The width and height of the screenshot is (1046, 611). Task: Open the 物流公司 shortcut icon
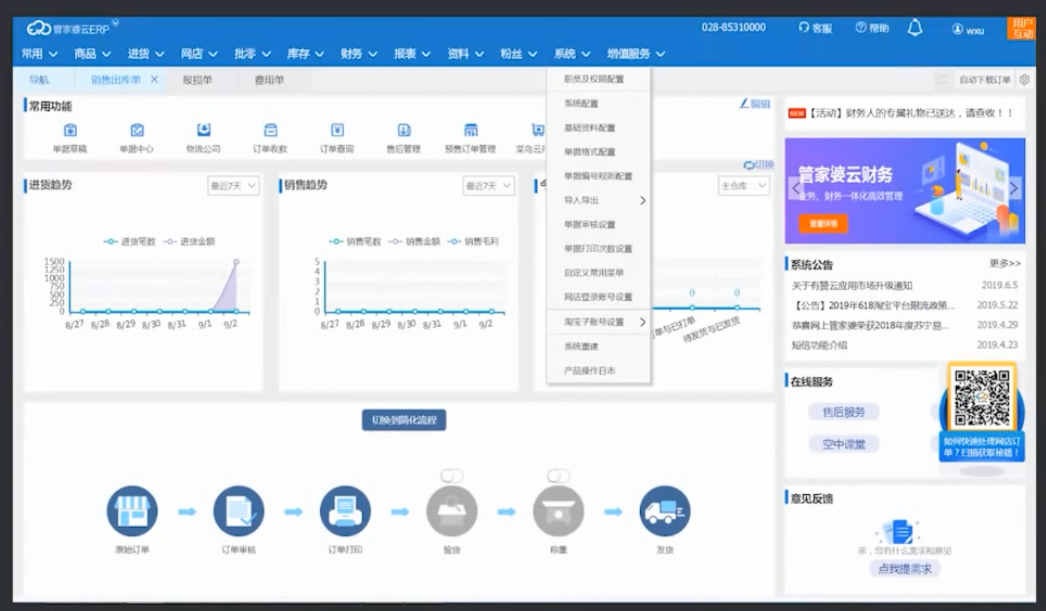pyautogui.click(x=203, y=130)
